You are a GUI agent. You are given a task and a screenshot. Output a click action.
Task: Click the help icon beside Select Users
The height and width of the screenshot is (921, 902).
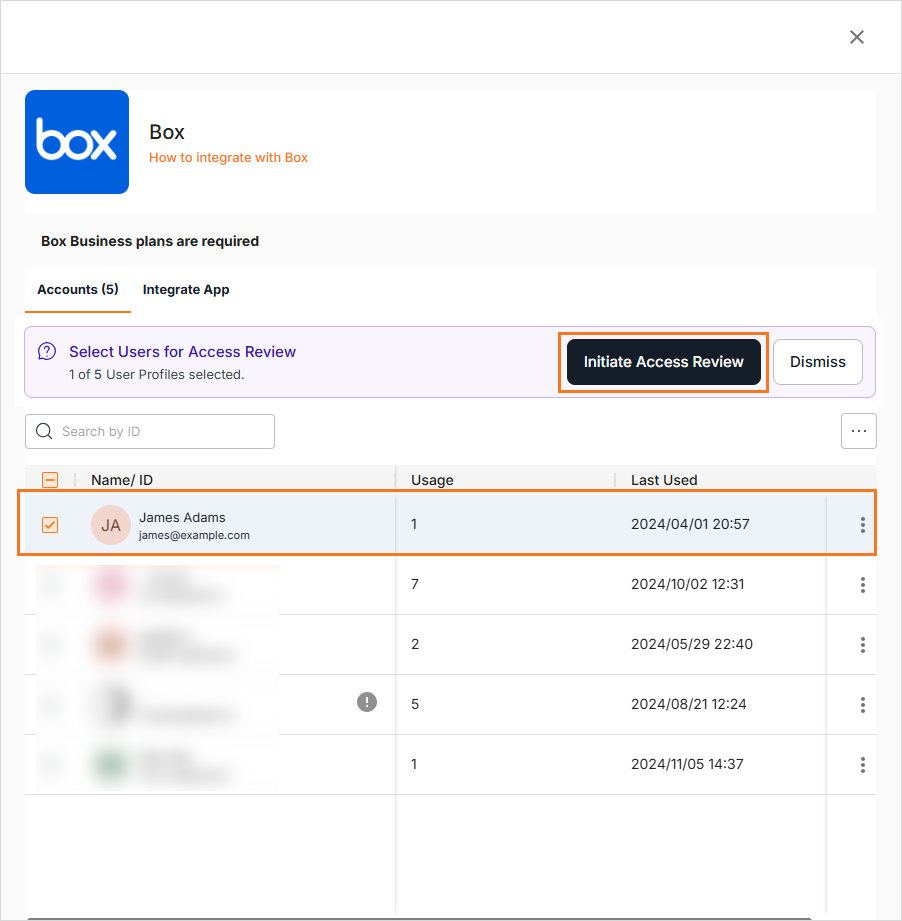click(47, 351)
